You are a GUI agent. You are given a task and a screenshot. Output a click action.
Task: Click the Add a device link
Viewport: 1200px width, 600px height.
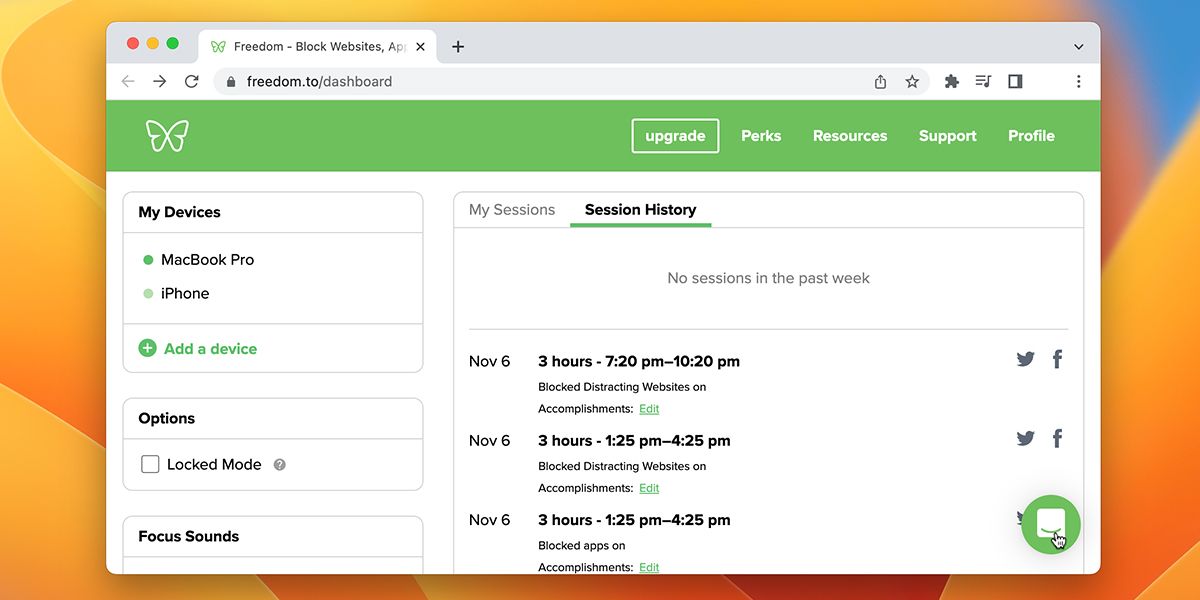210,349
